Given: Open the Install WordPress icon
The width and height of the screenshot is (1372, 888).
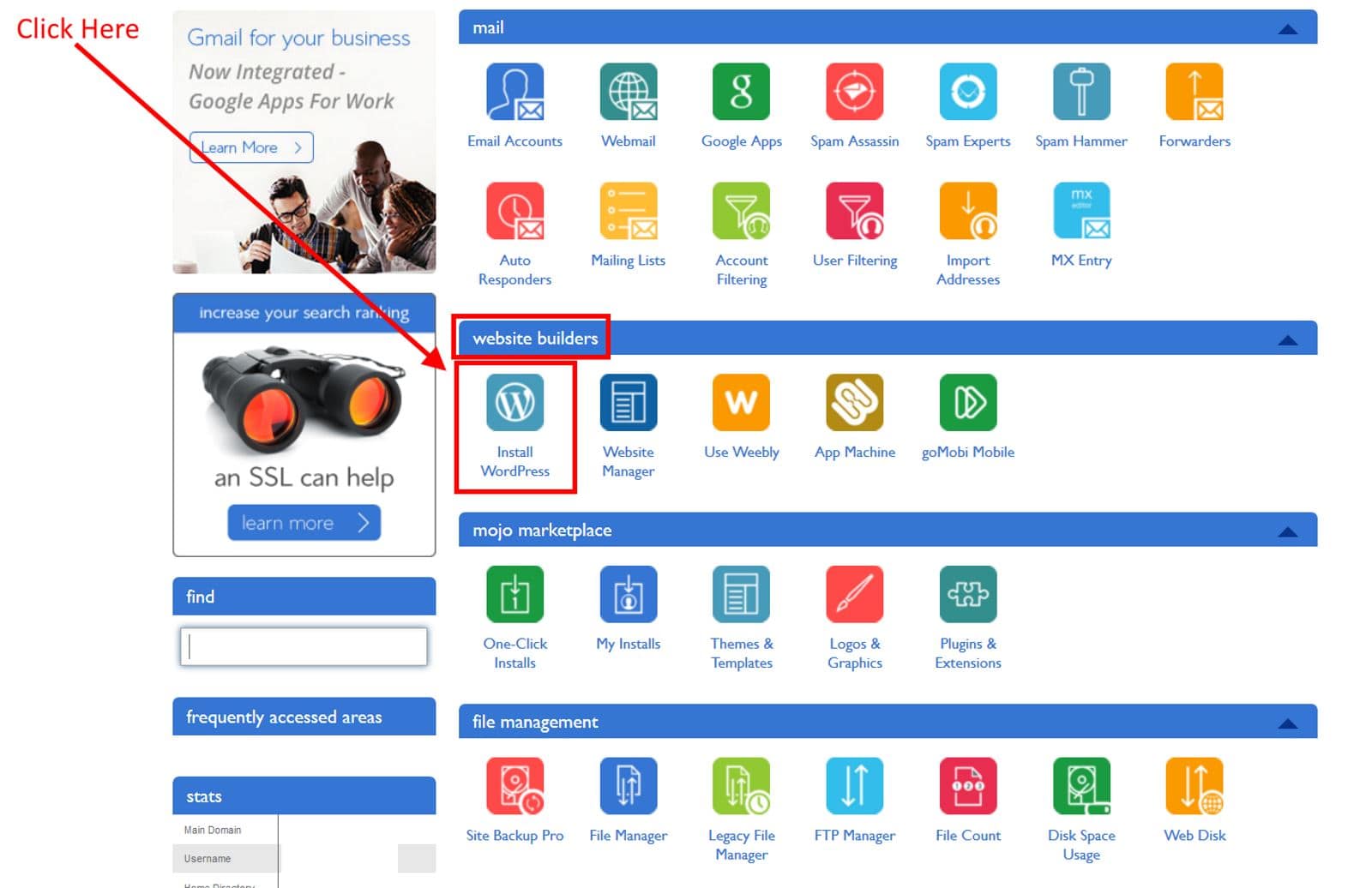Looking at the screenshot, I should click(x=514, y=403).
